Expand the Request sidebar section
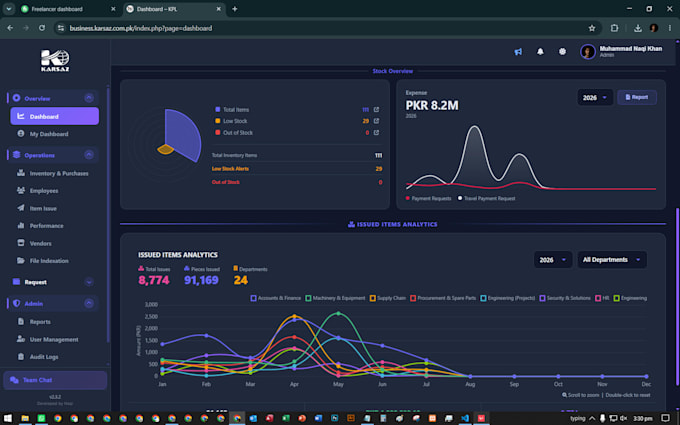680x425 pixels. [x=89, y=282]
